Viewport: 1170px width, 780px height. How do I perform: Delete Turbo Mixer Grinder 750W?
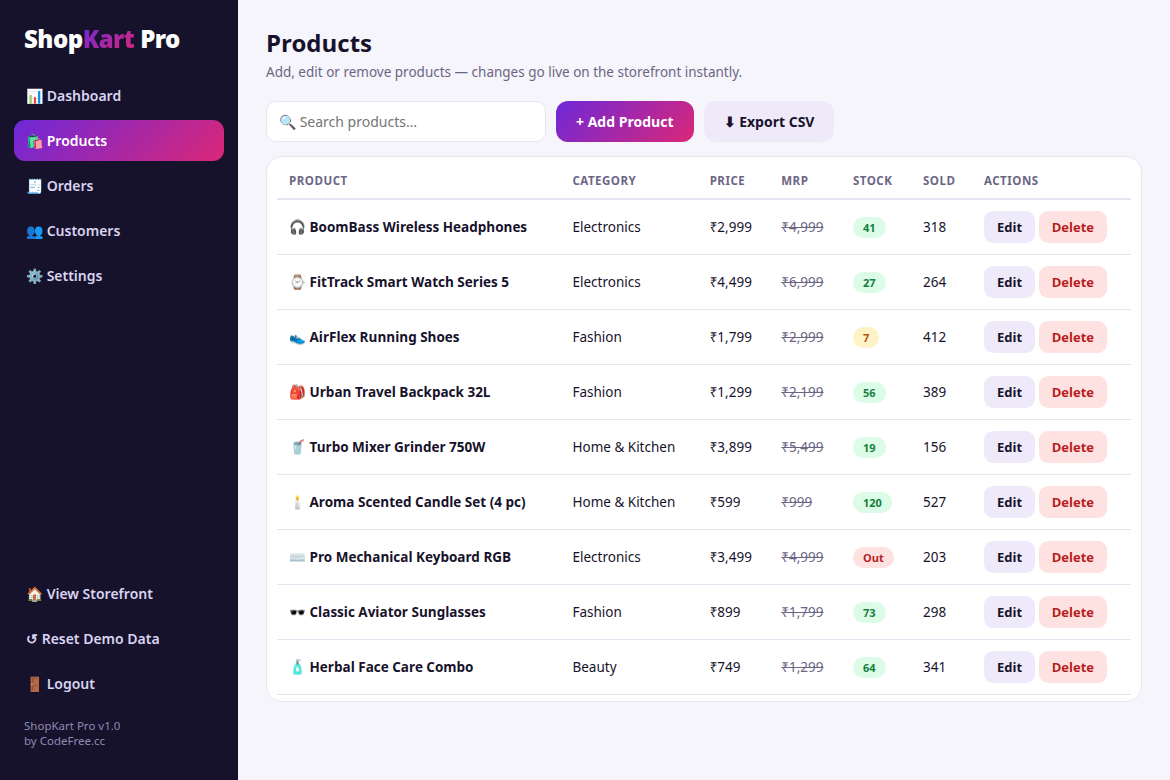(x=1072, y=447)
